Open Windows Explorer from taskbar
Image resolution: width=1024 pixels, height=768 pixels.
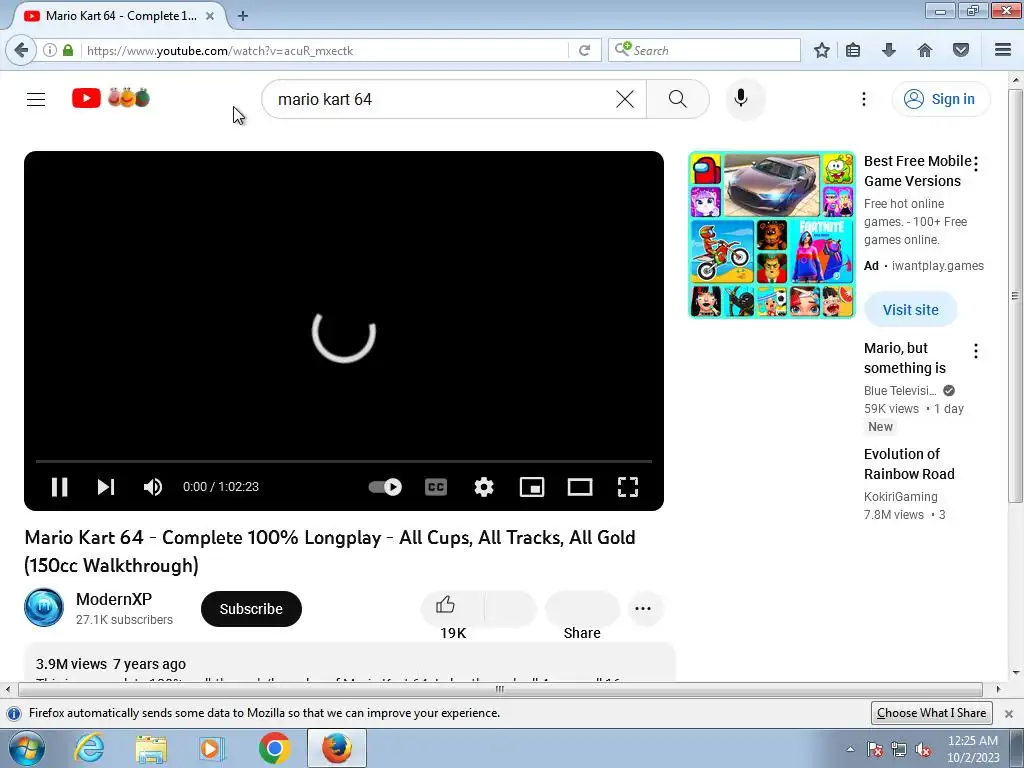(x=151, y=748)
